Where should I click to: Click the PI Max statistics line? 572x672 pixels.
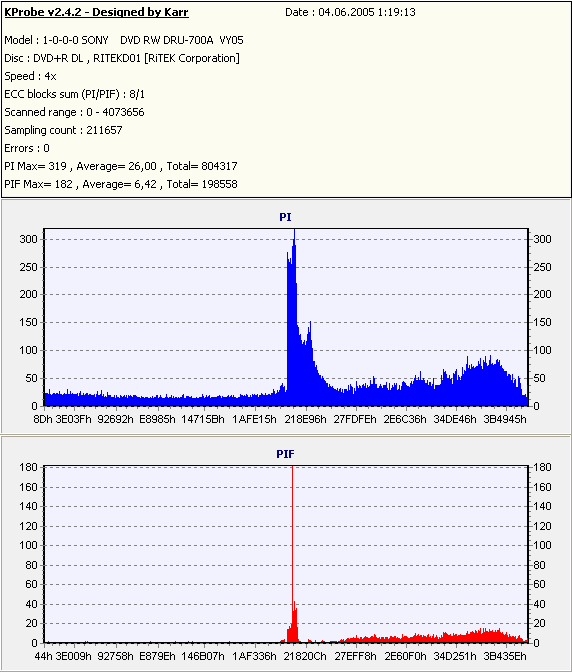point(121,166)
